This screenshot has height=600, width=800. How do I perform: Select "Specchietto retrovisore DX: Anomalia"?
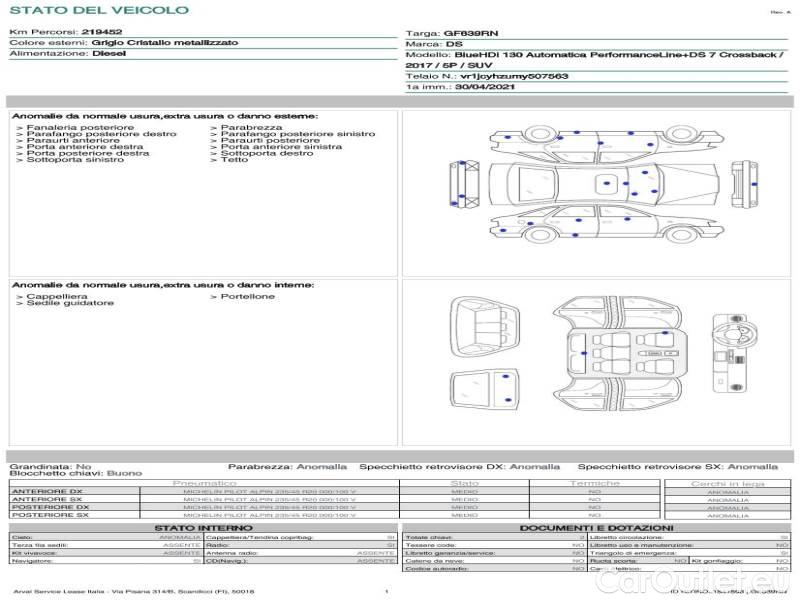point(459,467)
